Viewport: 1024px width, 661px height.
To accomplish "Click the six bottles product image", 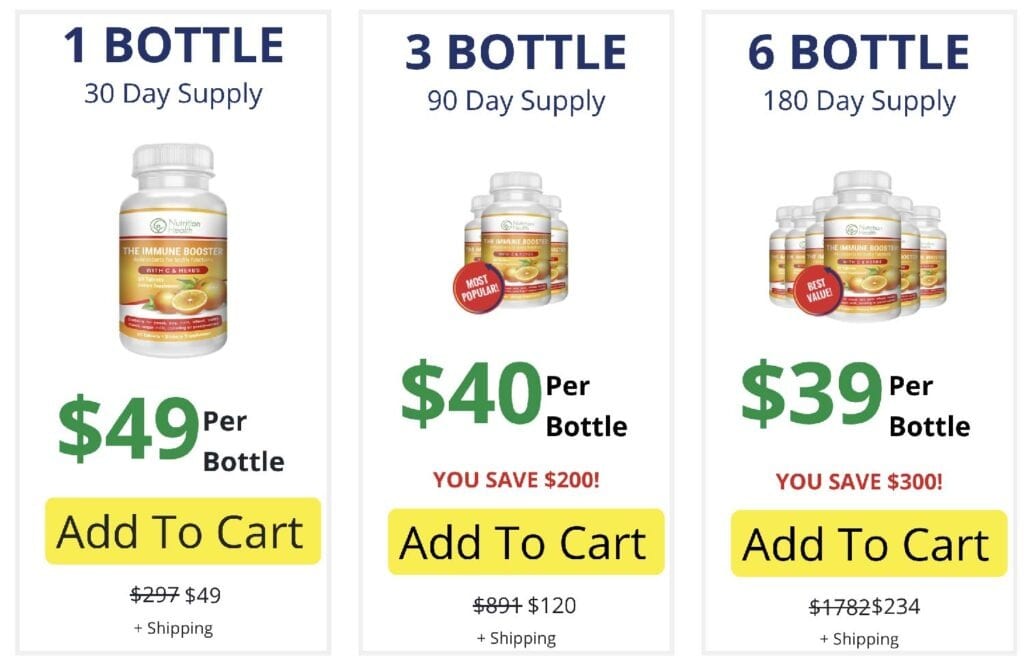I will (x=859, y=246).
